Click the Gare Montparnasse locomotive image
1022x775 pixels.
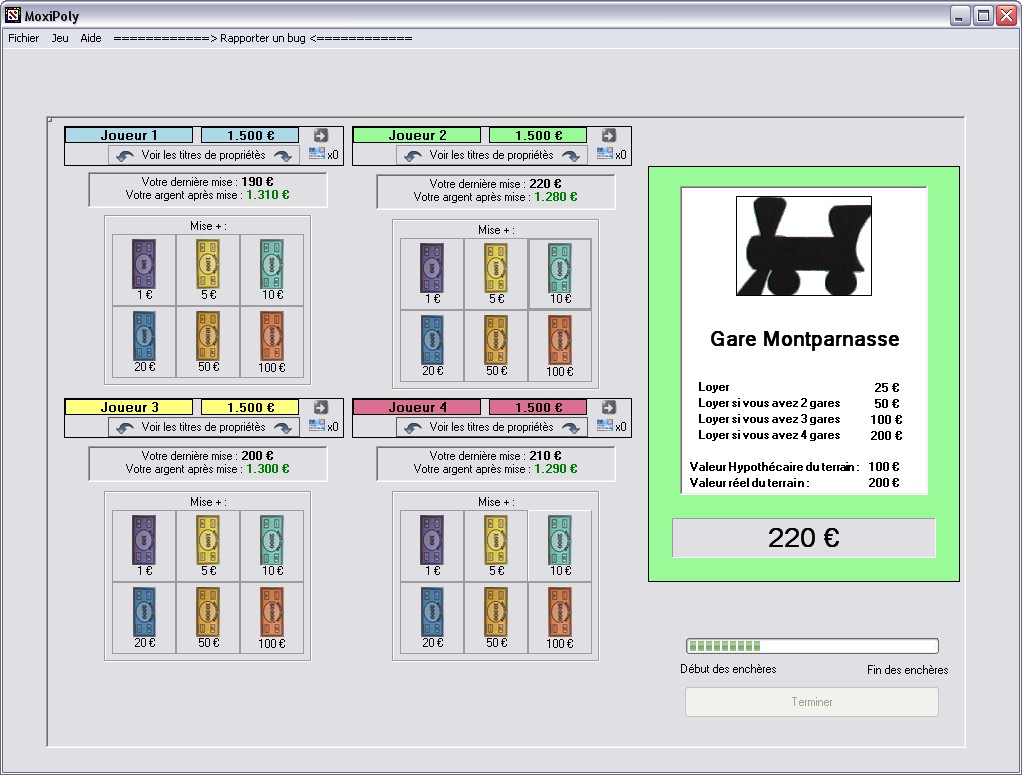coord(804,246)
